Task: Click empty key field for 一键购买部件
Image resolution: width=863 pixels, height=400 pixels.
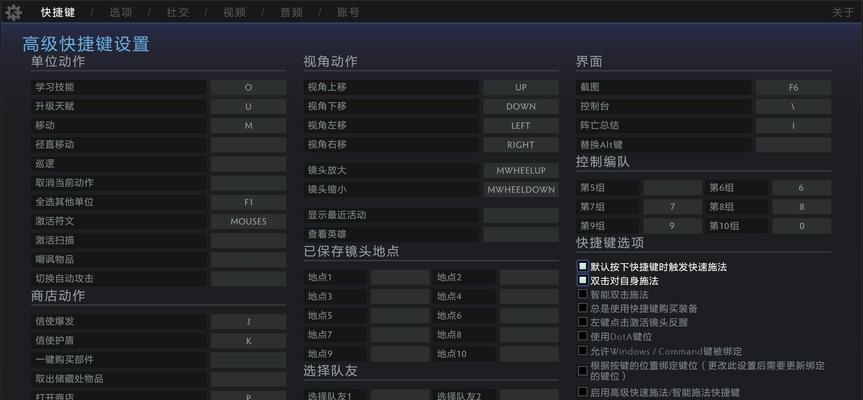Action: coord(248,360)
